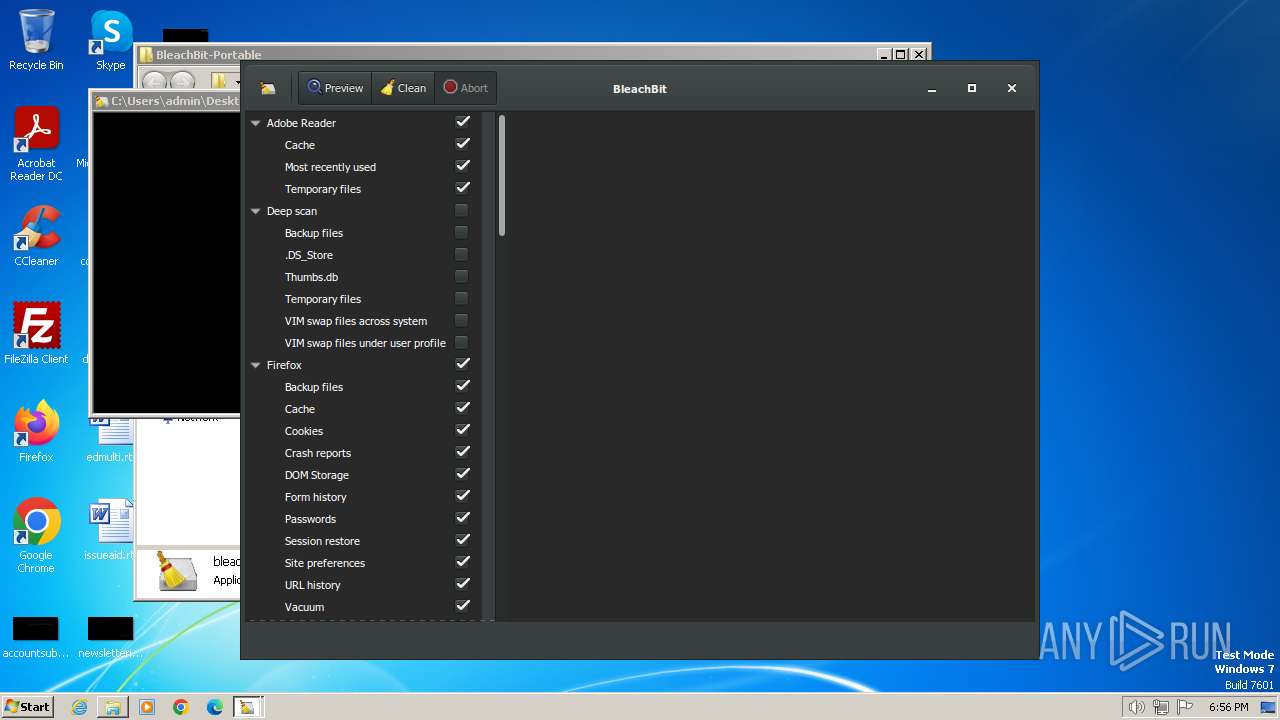Uncheck Adobe Reader Cache checkbox

[x=462, y=144]
